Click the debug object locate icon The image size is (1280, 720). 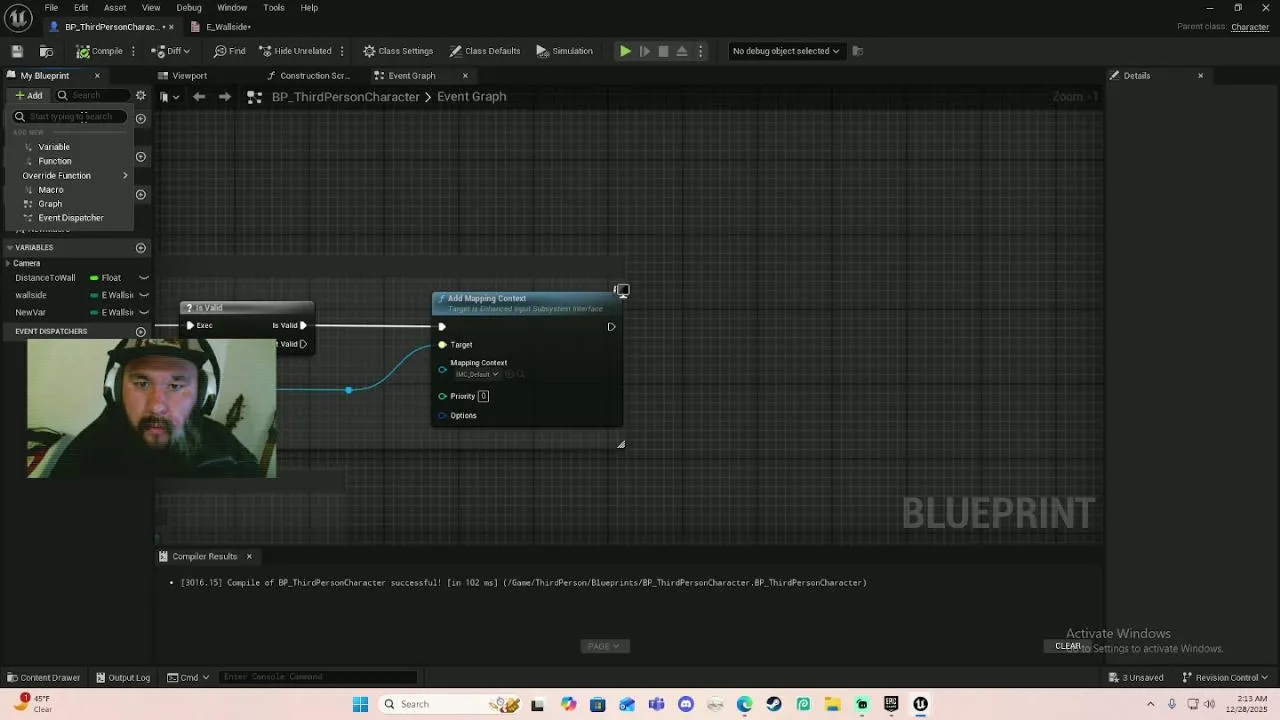tap(858, 51)
